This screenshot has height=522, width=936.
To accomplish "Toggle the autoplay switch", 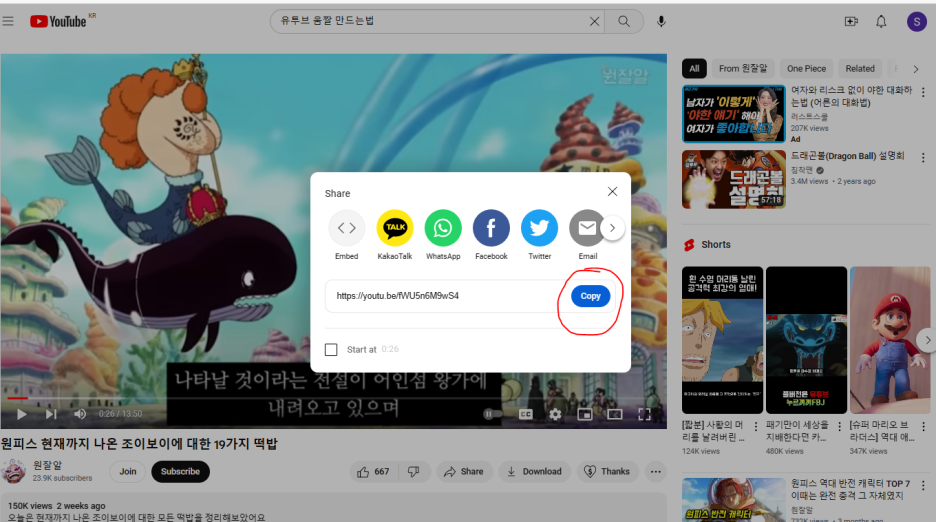I will click(492, 414).
